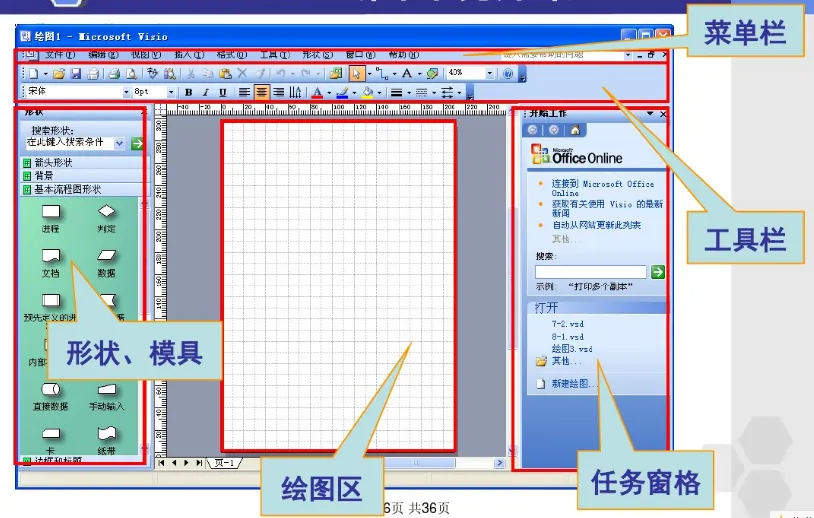
Task: Save the drawing with the floppy icon
Action: [x=76, y=74]
